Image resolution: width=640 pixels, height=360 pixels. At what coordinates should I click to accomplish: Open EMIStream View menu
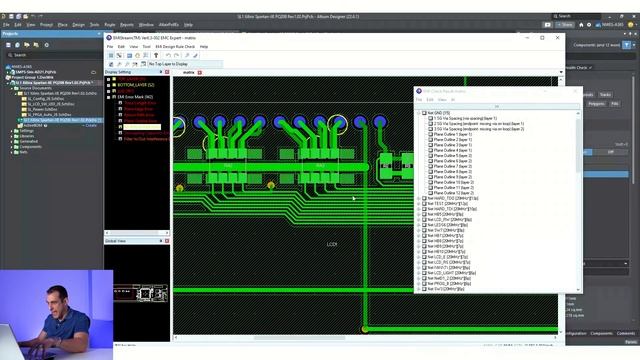coord(133,47)
